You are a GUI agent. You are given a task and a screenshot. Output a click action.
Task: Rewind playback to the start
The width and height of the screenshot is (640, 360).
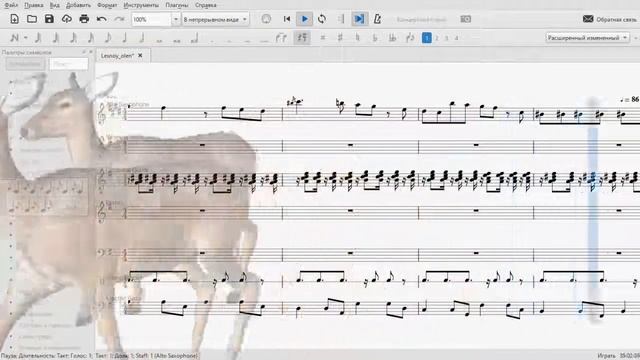tap(287, 19)
